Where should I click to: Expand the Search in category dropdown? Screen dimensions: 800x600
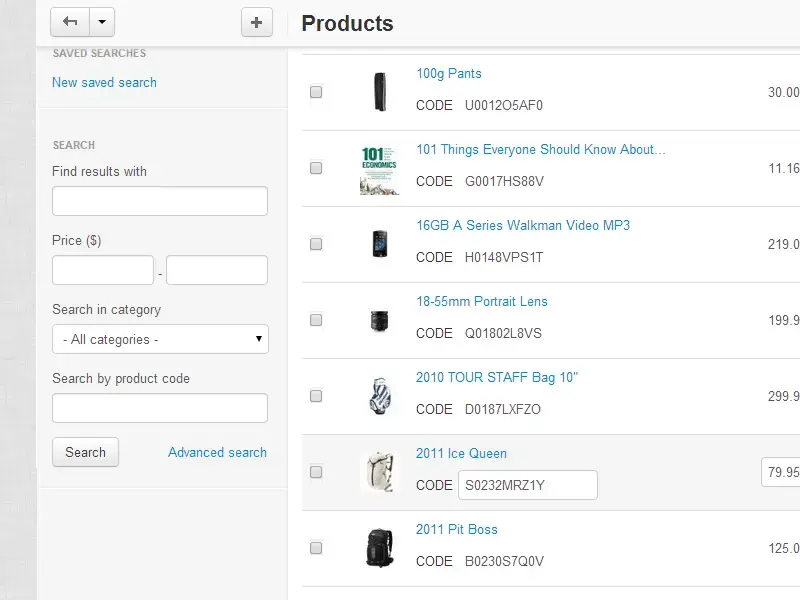(x=160, y=339)
